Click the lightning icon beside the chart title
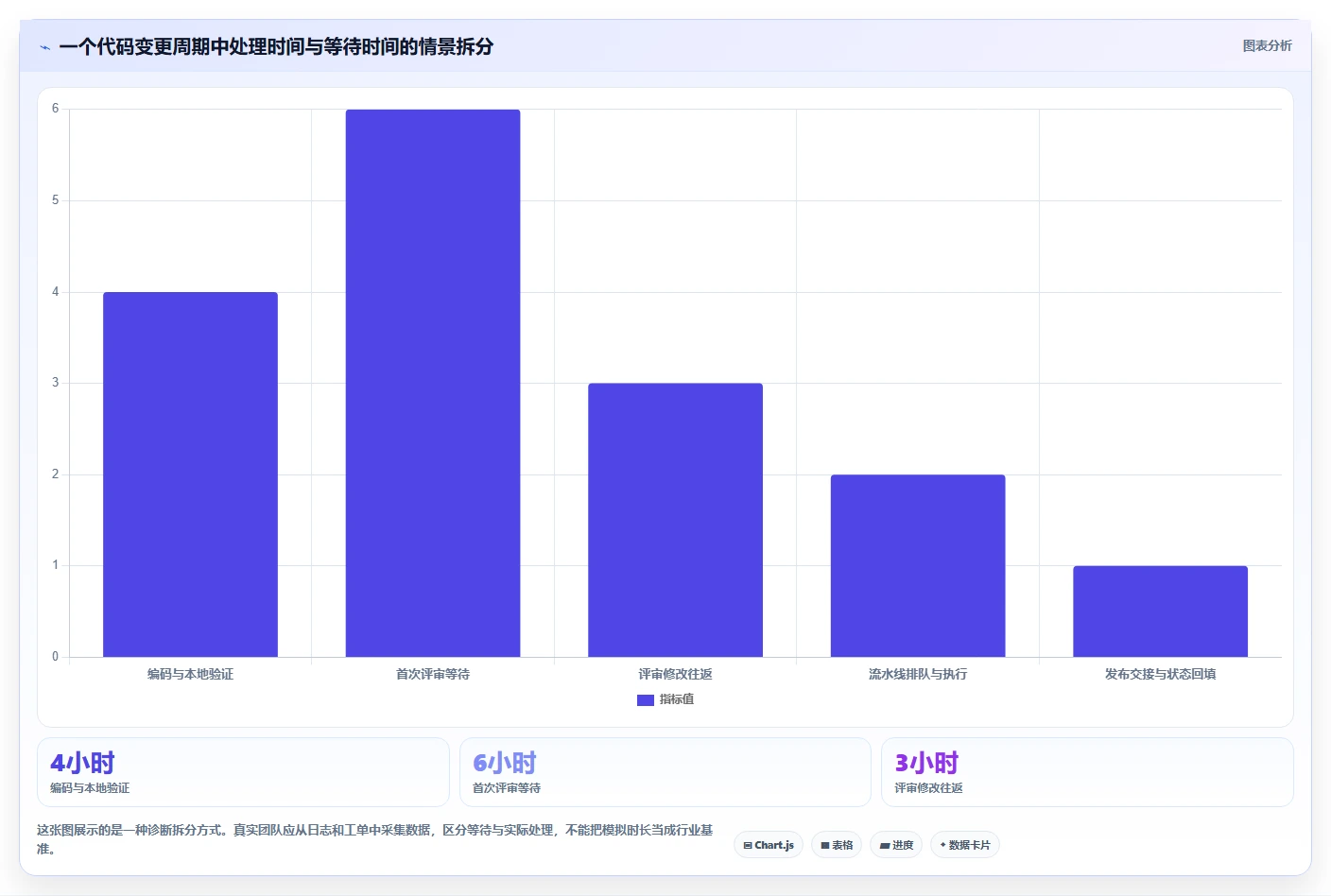The width and height of the screenshot is (1331, 896). (44, 47)
